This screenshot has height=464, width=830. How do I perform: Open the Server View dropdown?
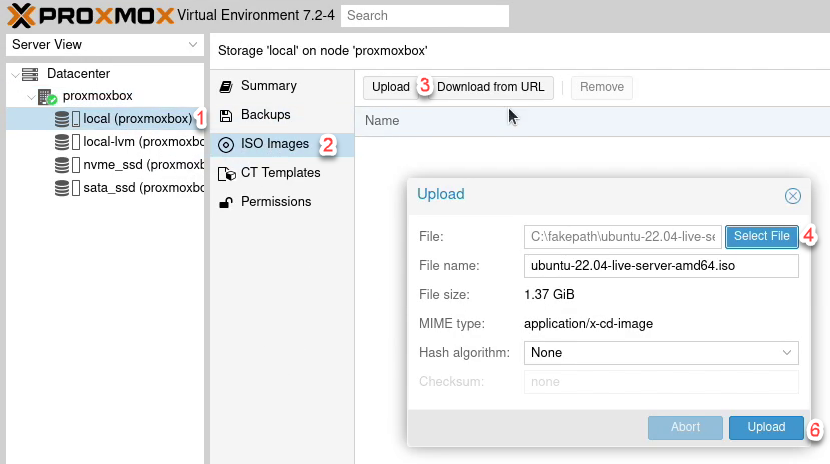click(x=104, y=45)
